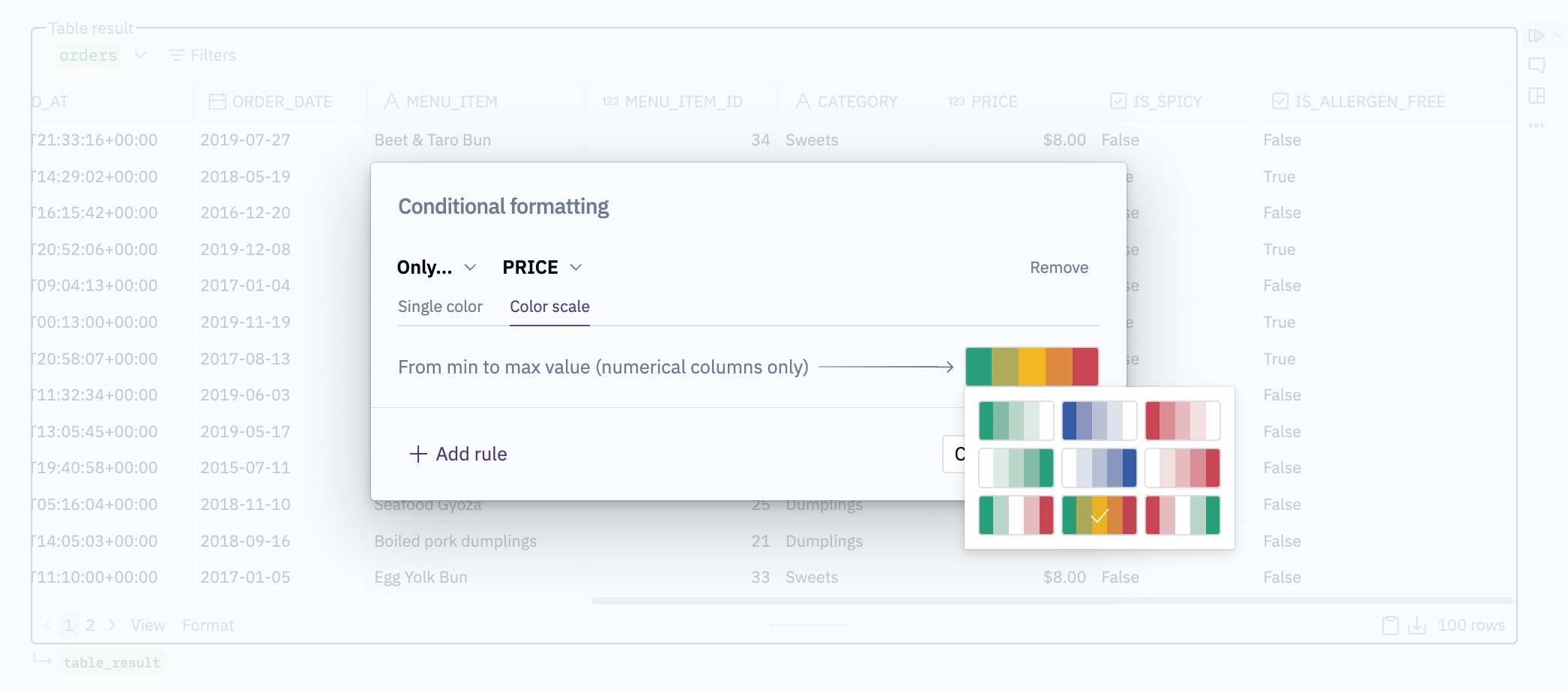Pick the green-to-white color scale swatch
Viewport: 1568px width, 690px height.
pos(1016,421)
